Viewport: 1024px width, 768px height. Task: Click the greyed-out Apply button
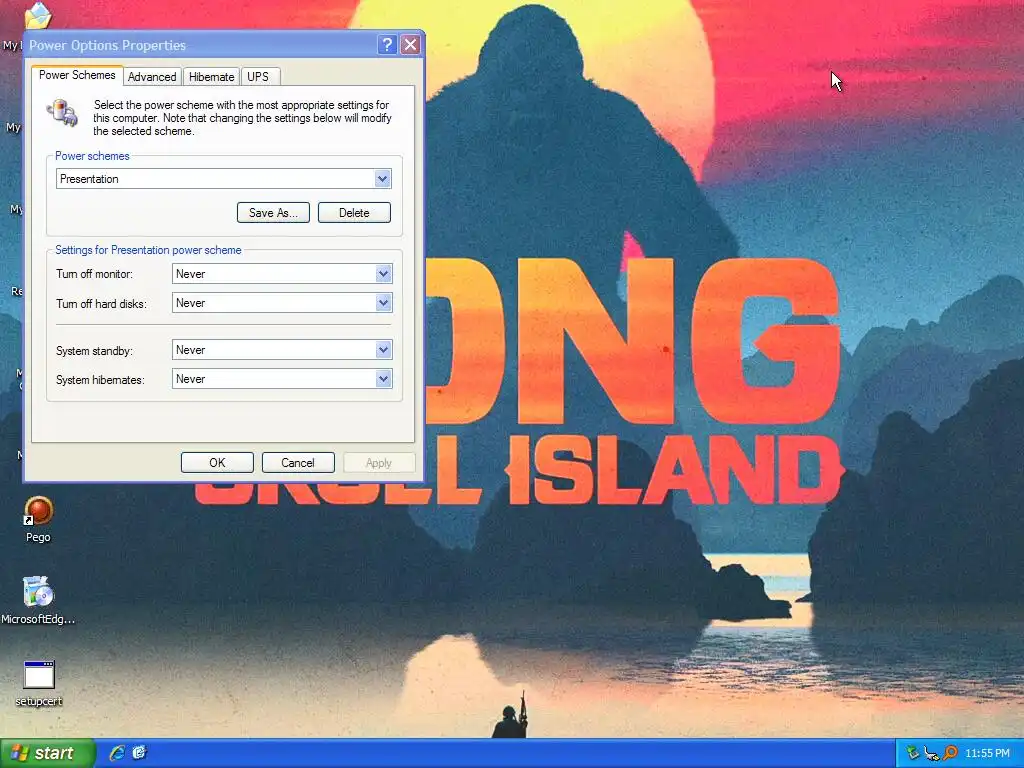pyautogui.click(x=379, y=462)
